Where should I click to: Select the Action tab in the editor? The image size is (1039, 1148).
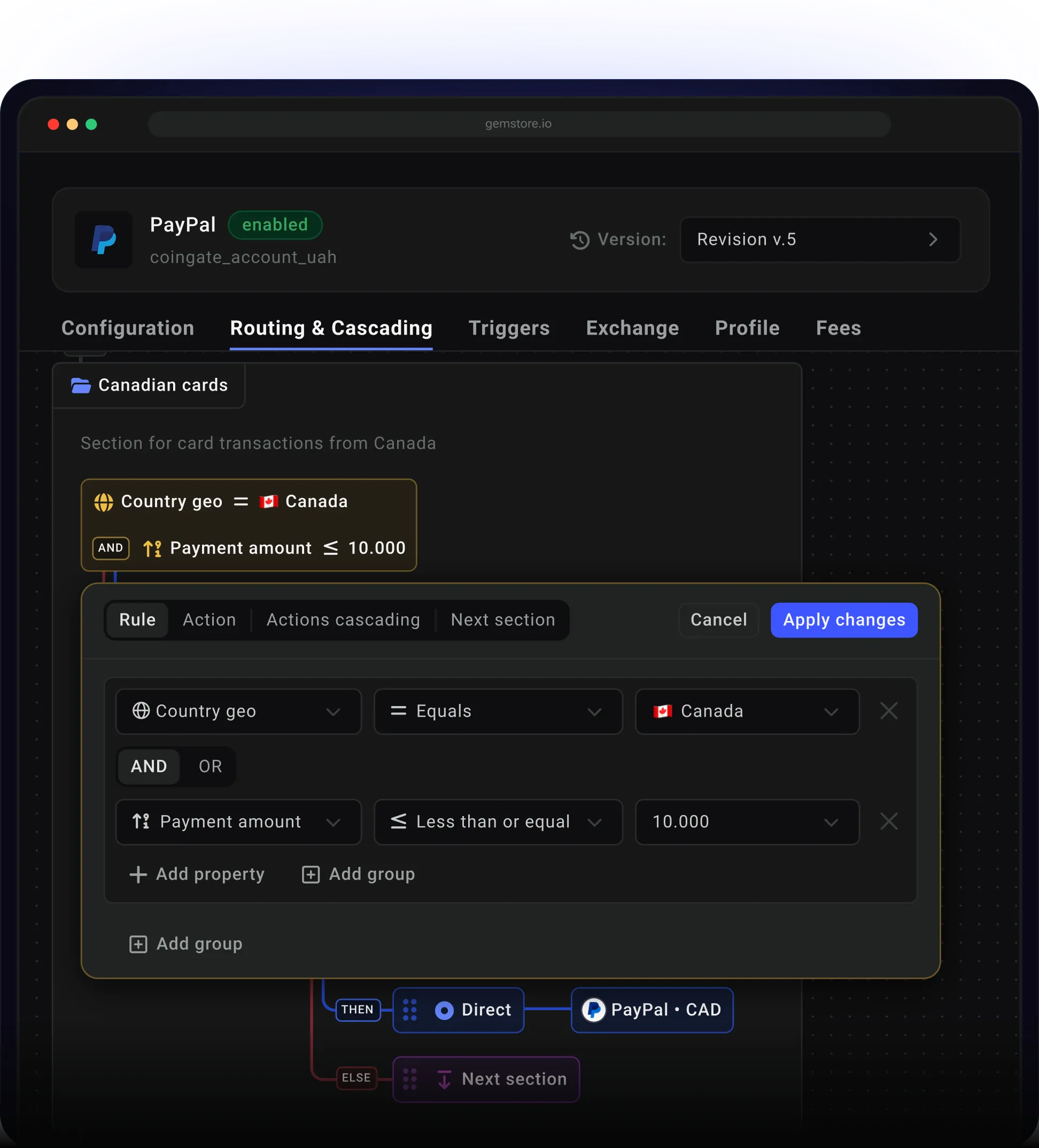(210, 619)
